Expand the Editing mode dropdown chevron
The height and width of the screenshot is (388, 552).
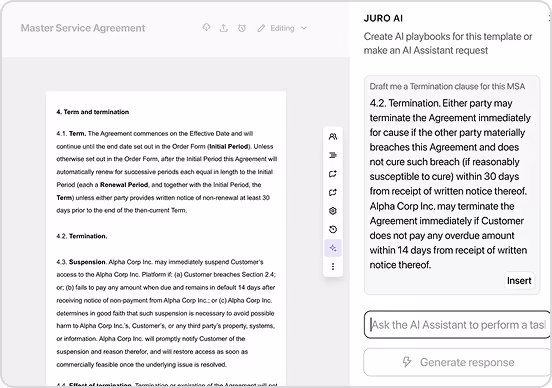[304, 28]
